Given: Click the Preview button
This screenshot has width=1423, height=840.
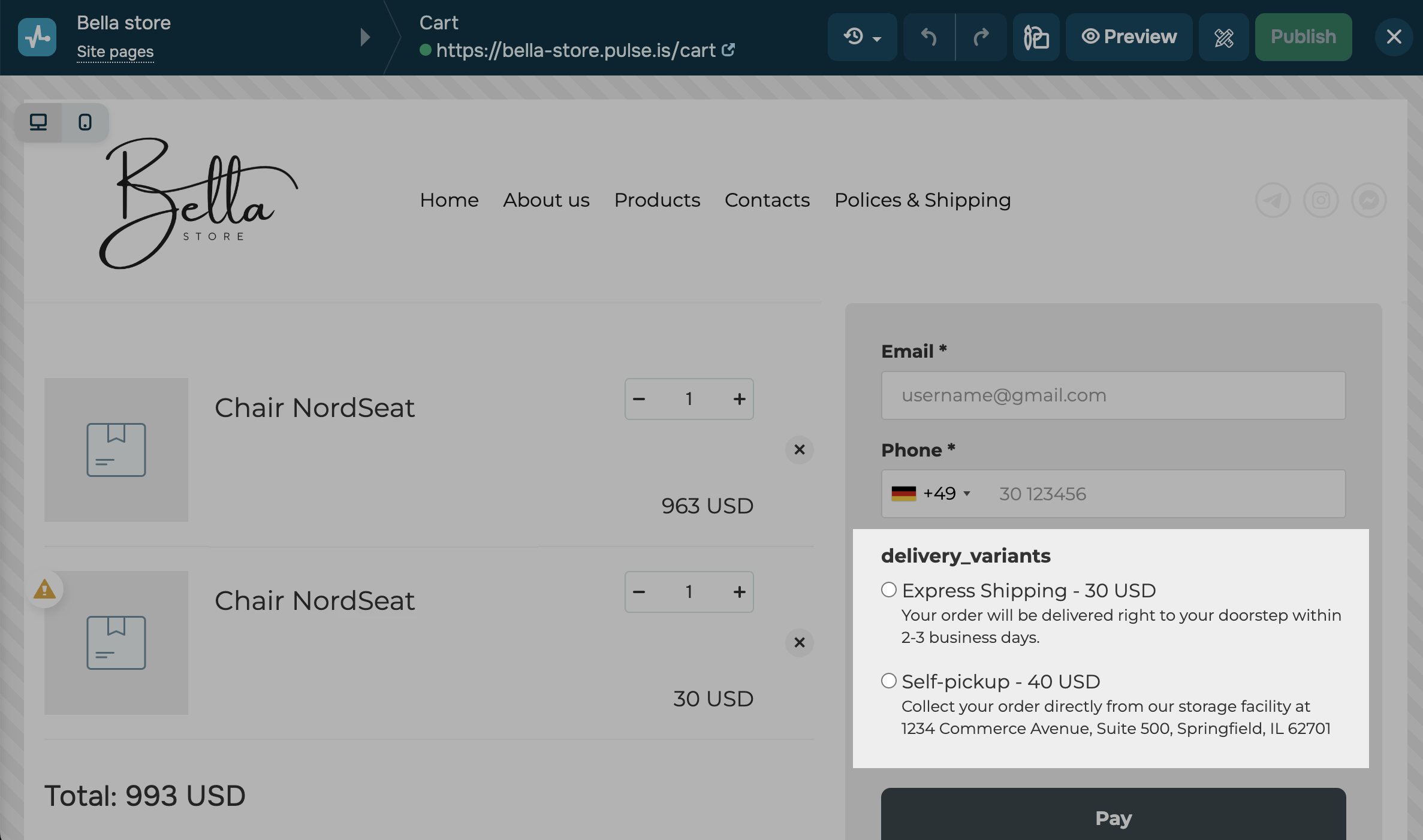Looking at the screenshot, I should (x=1129, y=37).
